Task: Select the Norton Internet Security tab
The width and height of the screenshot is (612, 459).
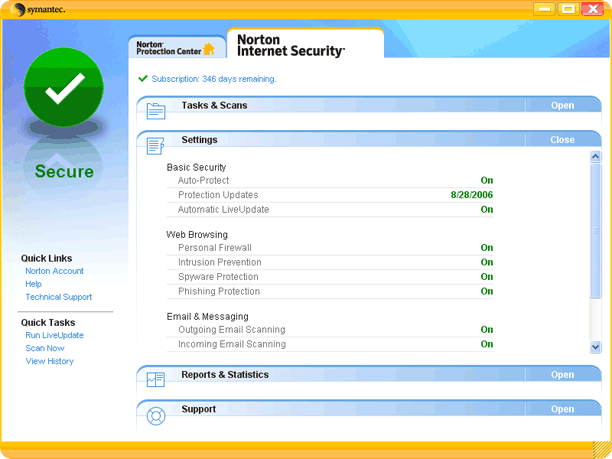Action: [x=305, y=44]
